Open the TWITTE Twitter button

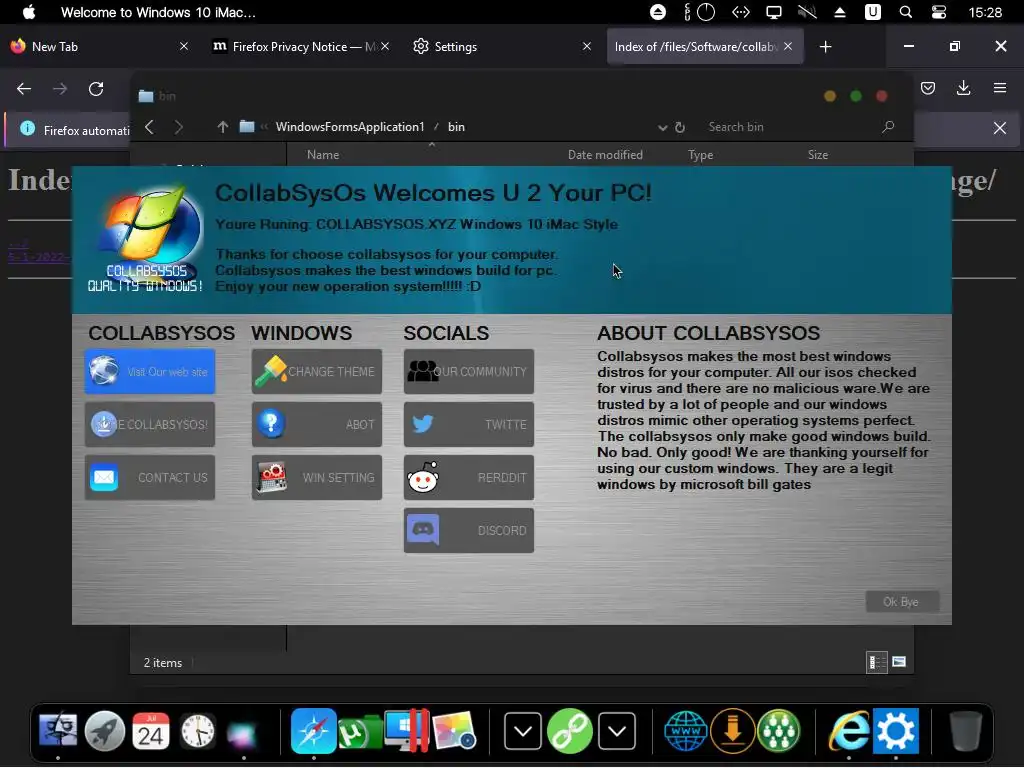(x=469, y=424)
